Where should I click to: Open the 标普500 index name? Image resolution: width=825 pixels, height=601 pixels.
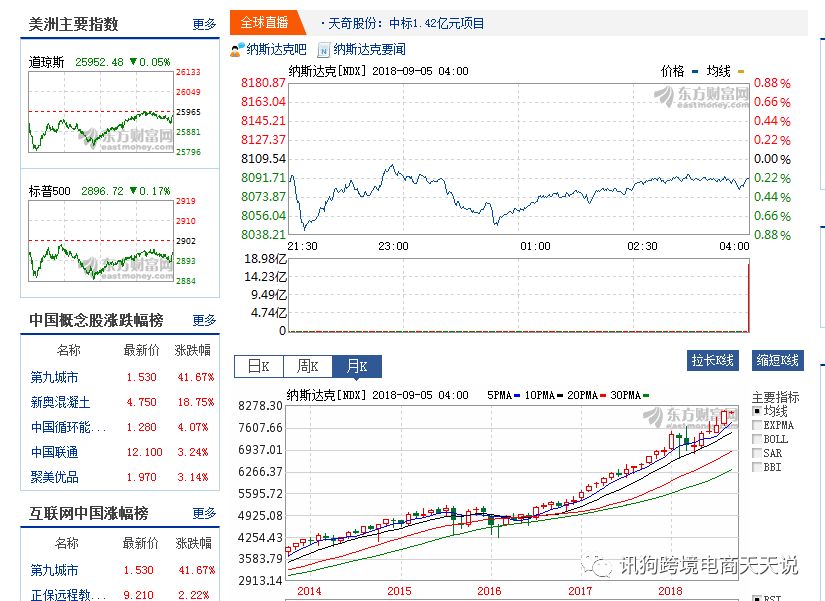[49, 191]
